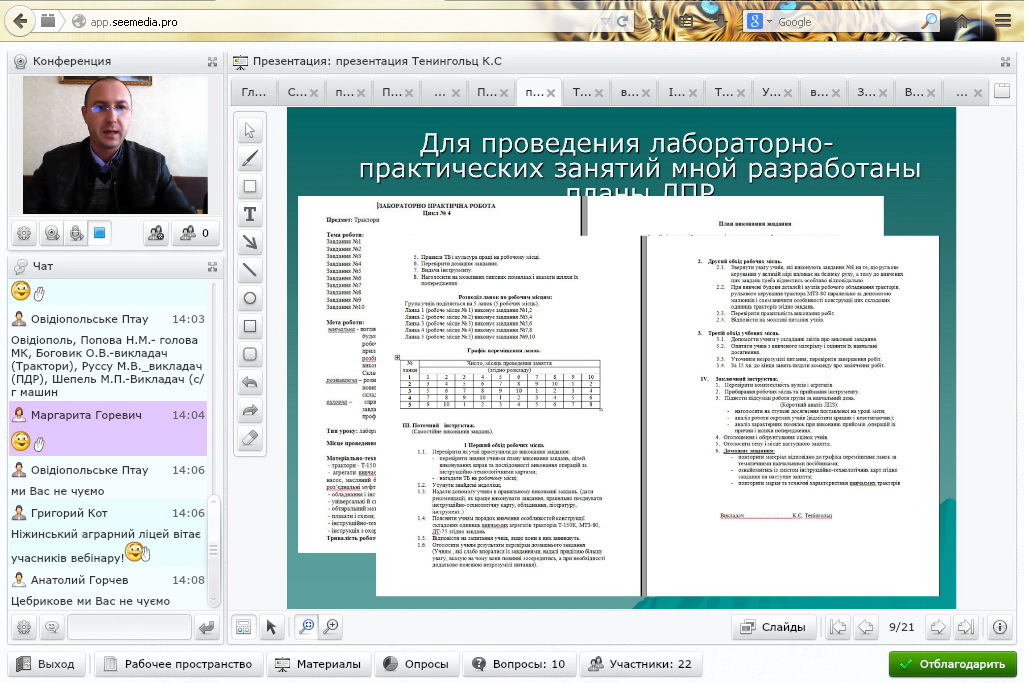Toggle the microphone under the video
The height and width of the screenshot is (683, 1029).
[76, 234]
